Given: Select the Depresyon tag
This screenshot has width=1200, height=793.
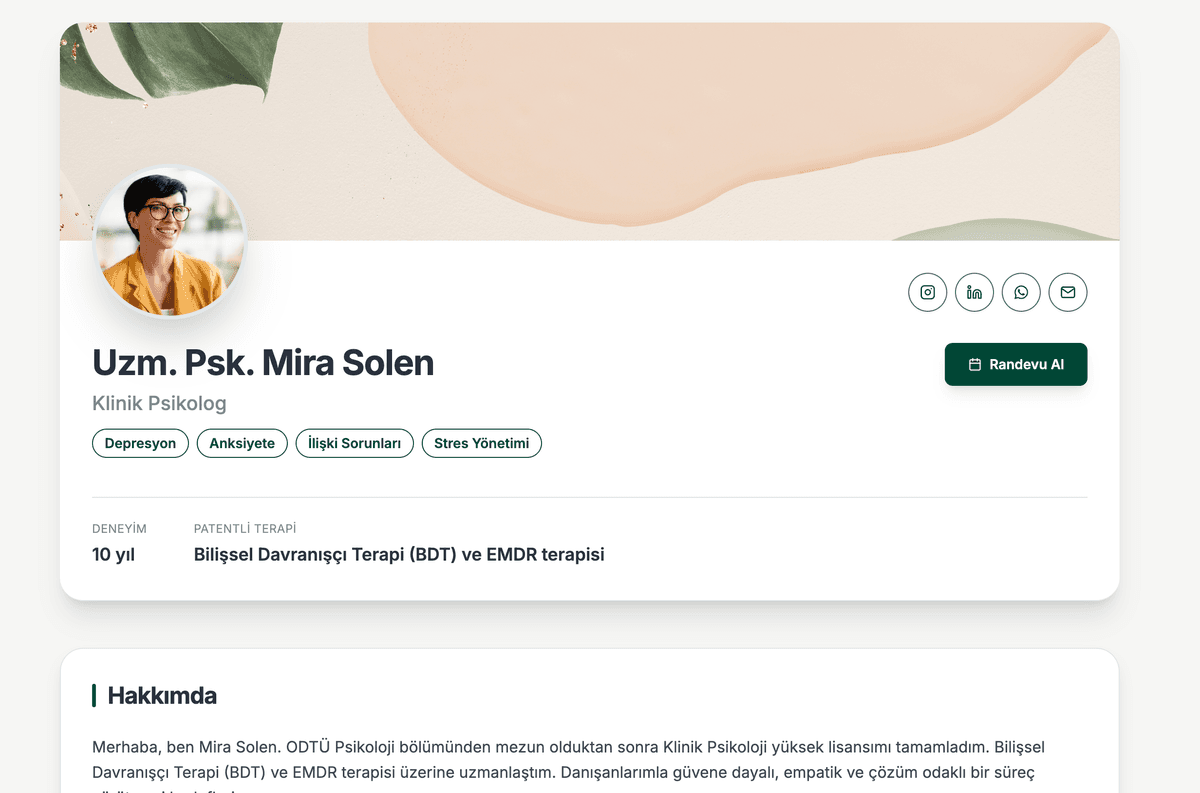Looking at the screenshot, I should pyautogui.click(x=140, y=443).
